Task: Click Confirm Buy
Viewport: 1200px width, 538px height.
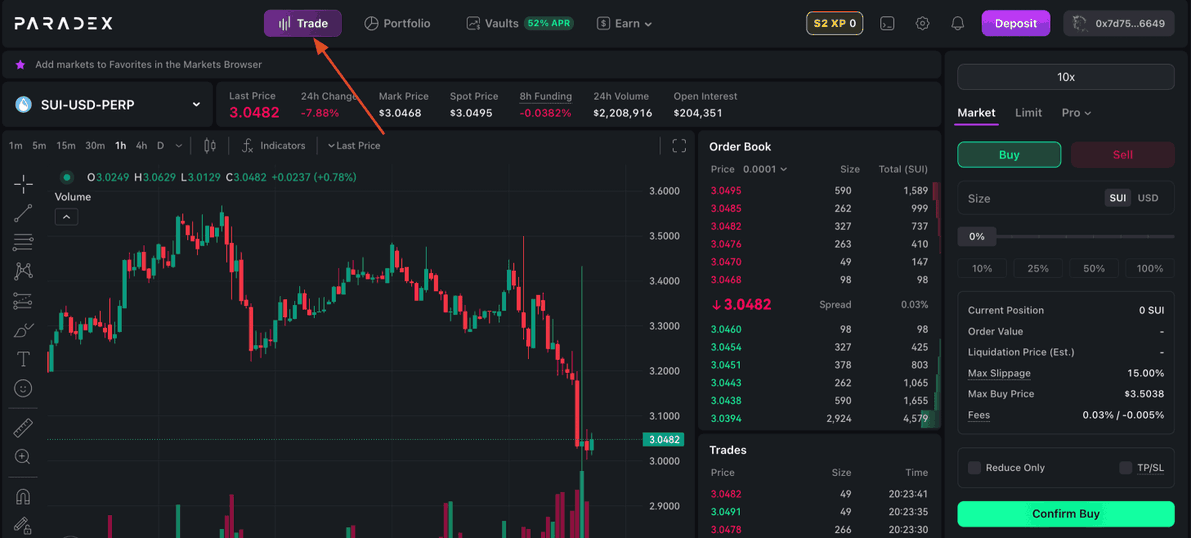Action: pos(1066,514)
